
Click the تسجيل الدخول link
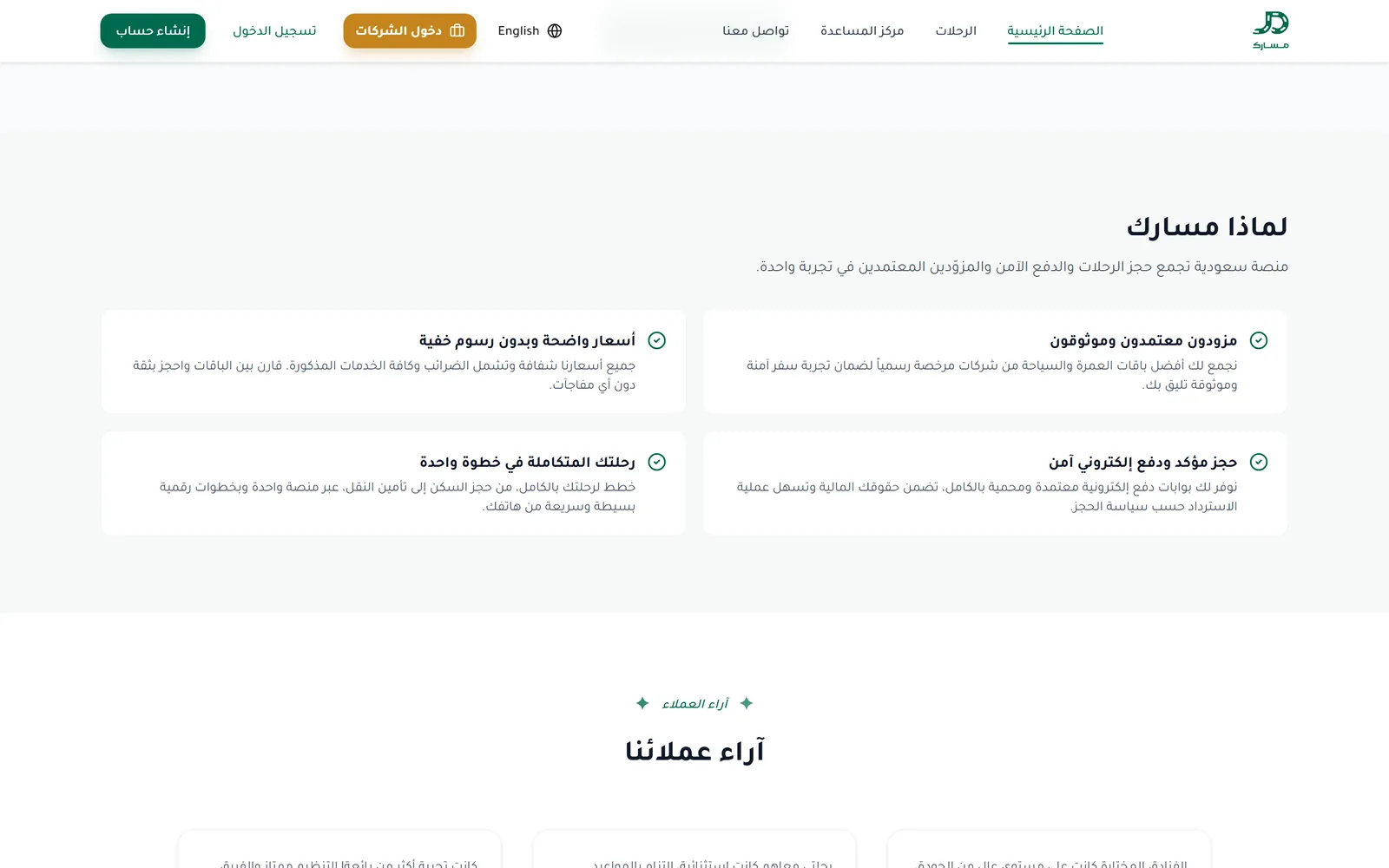pyautogui.click(x=274, y=31)
